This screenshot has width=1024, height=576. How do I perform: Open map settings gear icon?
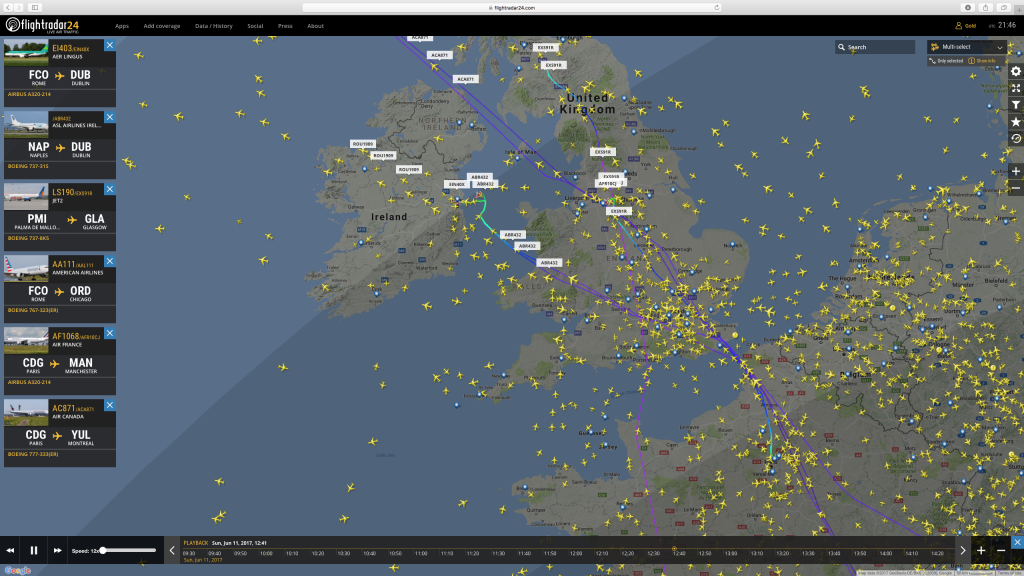click(x=1016, y=71)
